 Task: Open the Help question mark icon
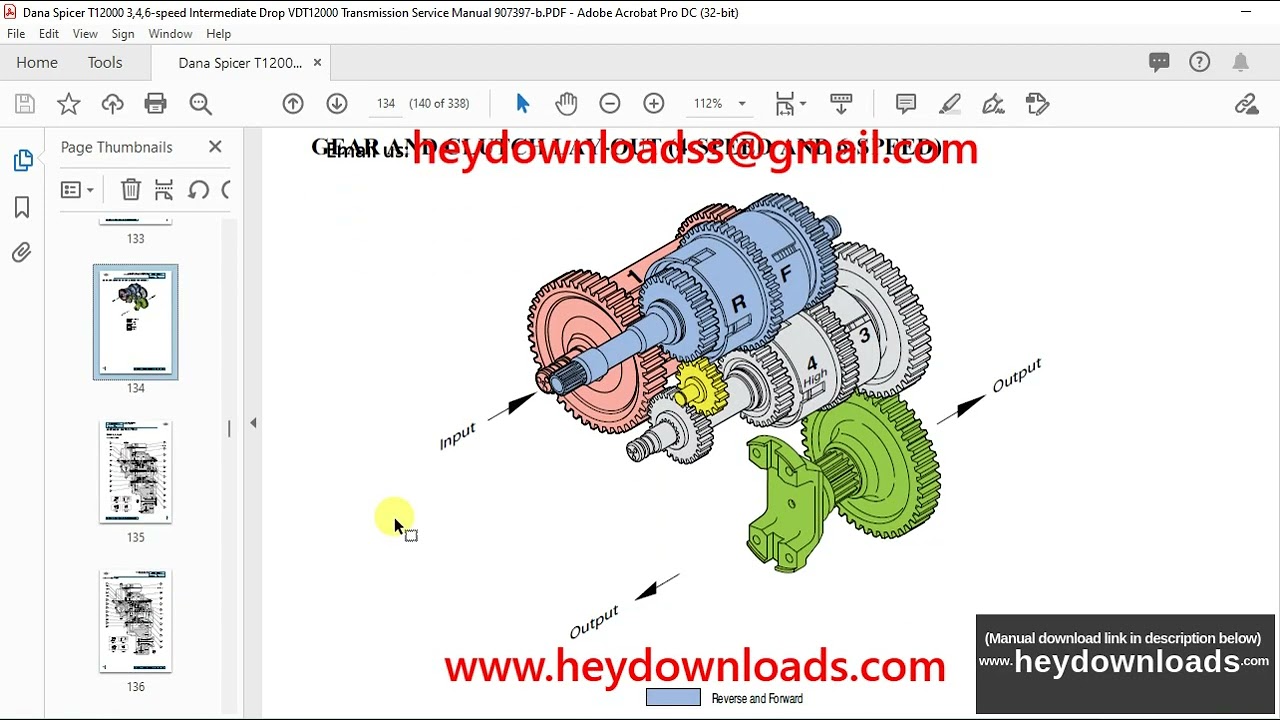click(1200, 62)
